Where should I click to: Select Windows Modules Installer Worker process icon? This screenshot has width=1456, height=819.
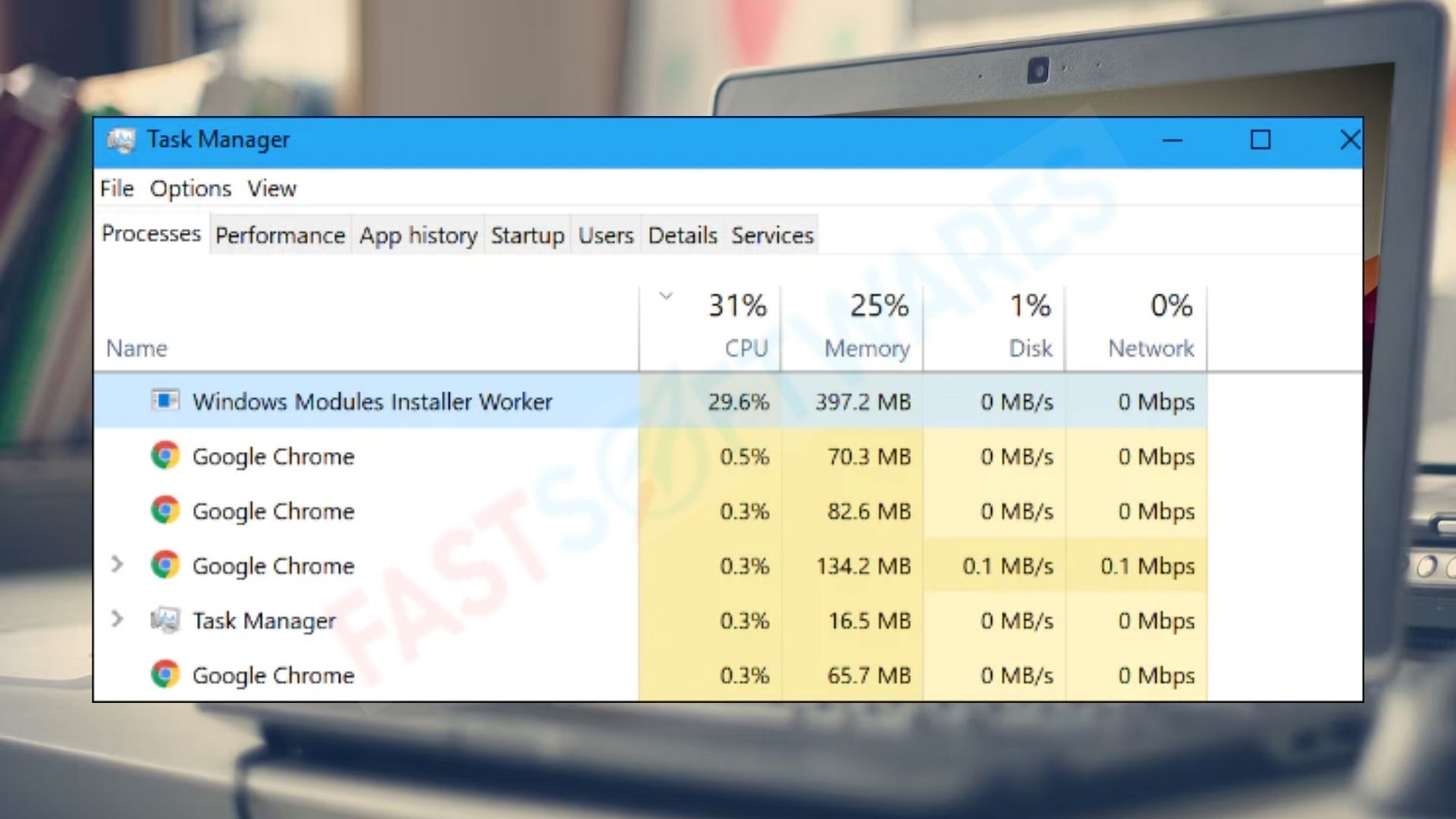(165, 400)
